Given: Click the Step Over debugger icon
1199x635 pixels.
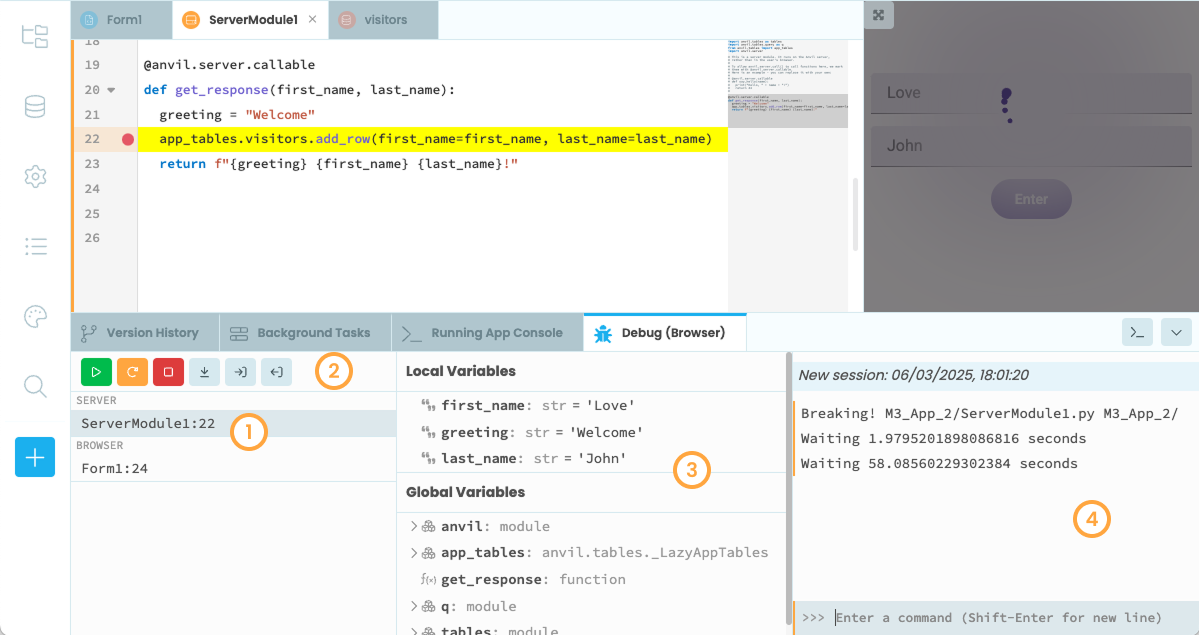Looking at the screenshot, I should [x=204, y=372].
